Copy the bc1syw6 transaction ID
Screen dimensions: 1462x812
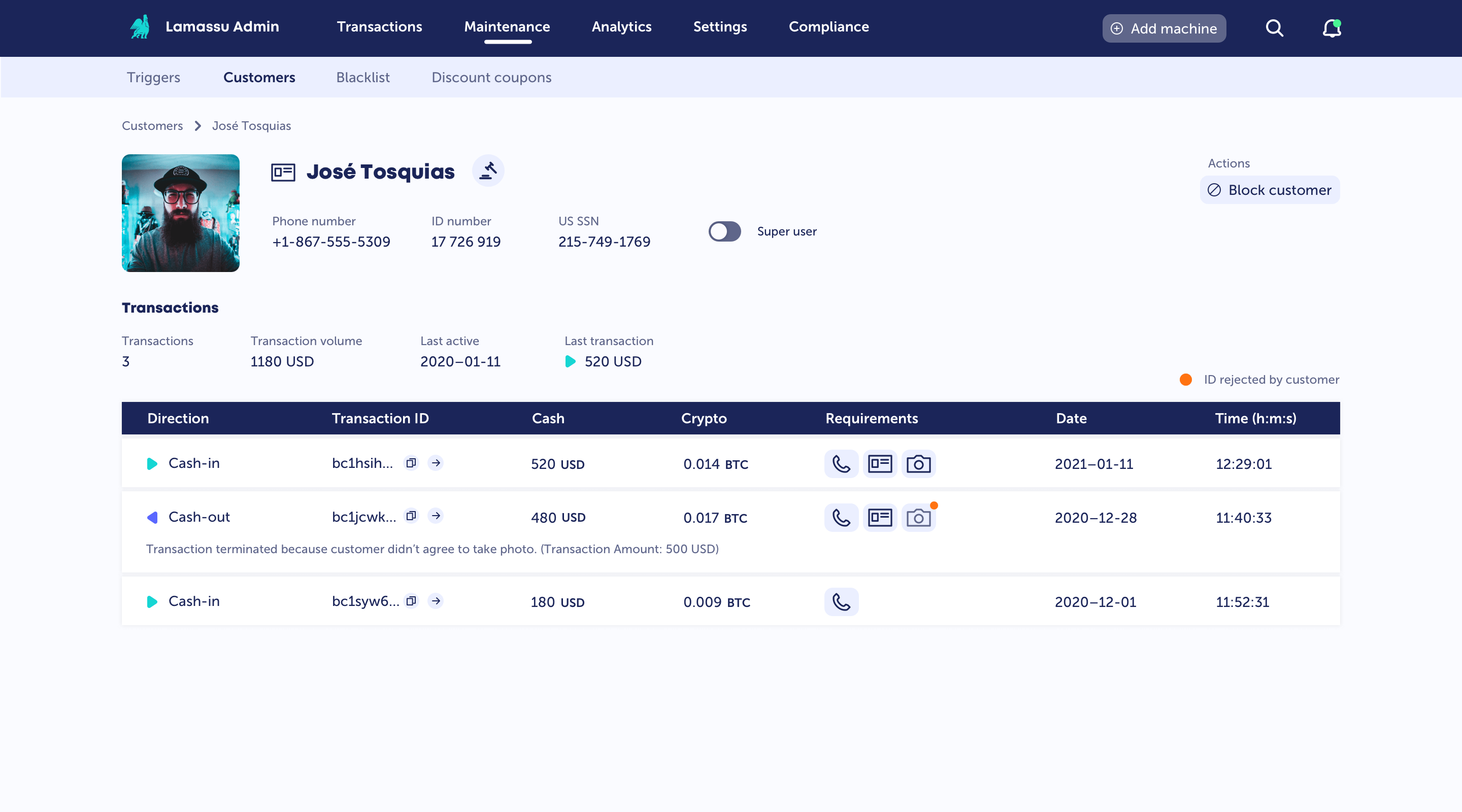point(411,601)
